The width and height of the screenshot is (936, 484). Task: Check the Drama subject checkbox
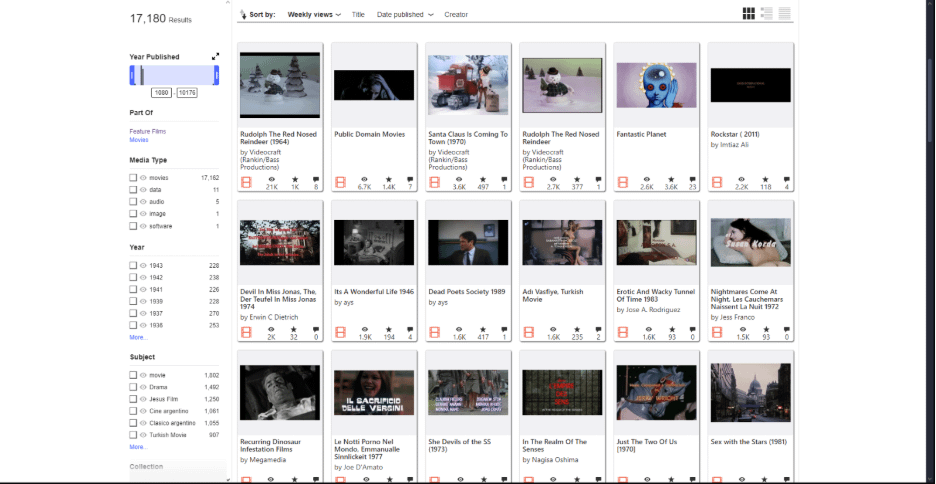pyautogui.click(x=133, y=387)
